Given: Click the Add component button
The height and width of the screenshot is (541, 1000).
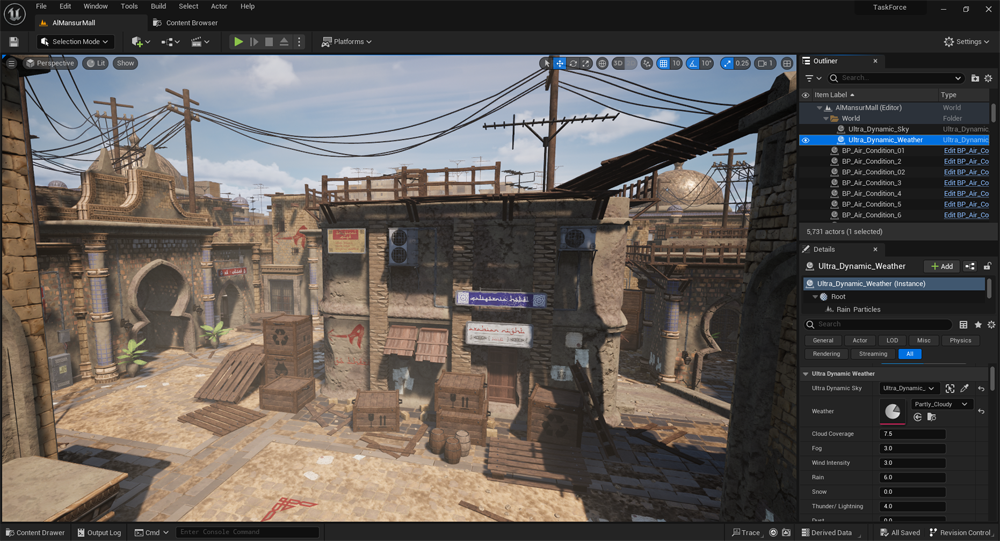Looking at the screenshot, I should [941, 266].
